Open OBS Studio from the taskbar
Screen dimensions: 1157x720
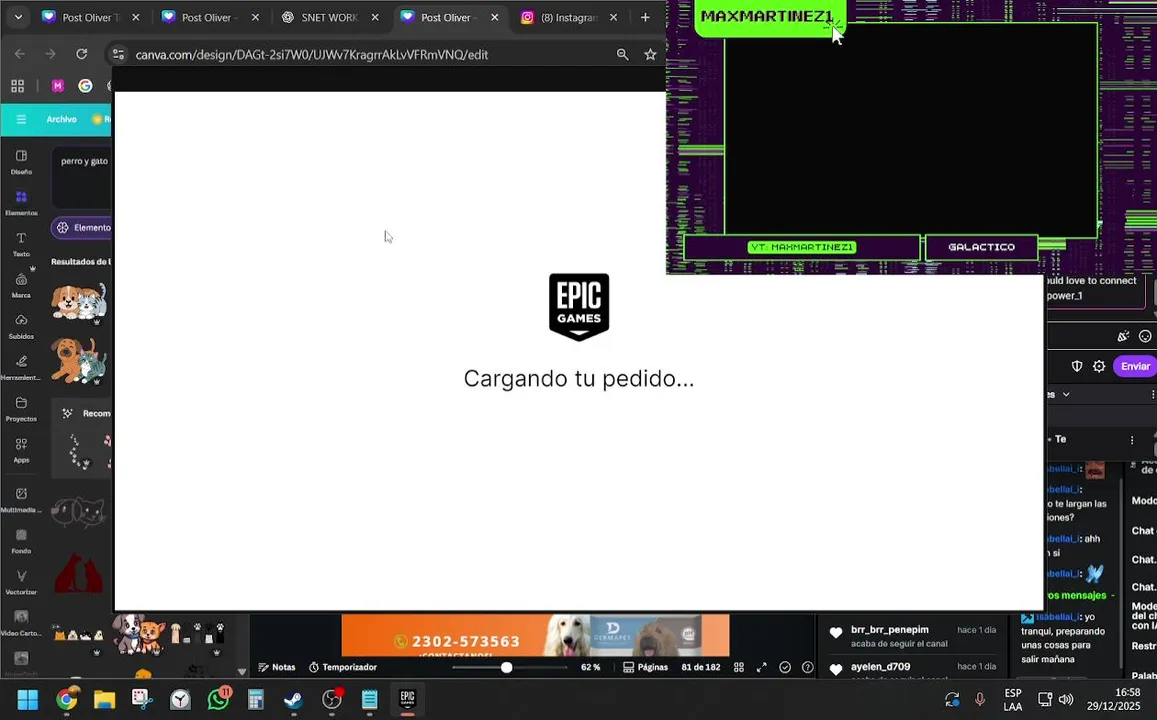(332, 699)
